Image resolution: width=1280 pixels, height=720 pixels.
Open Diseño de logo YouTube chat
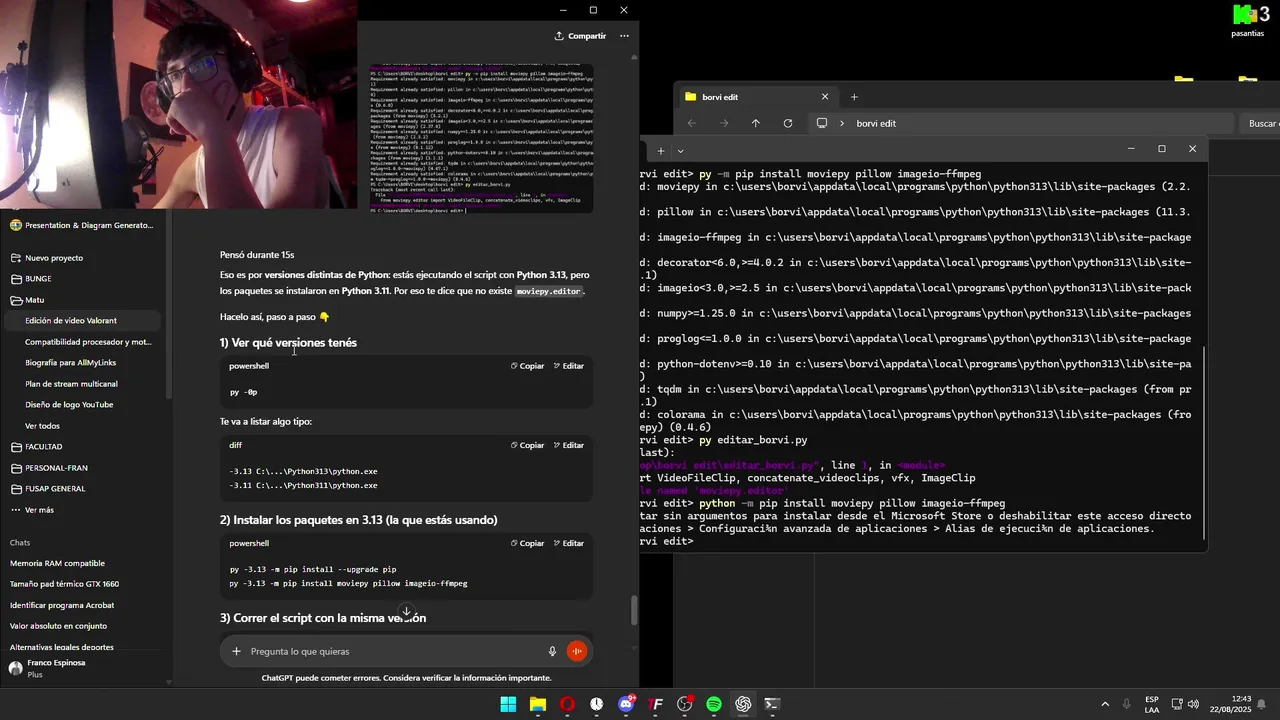[82, 405]
